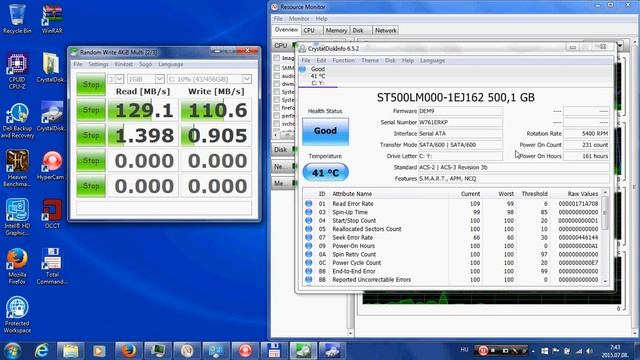Viewport: 640px width, 360px height.
Task: Switch to the Network tab
Action: [x=385, y=30]
